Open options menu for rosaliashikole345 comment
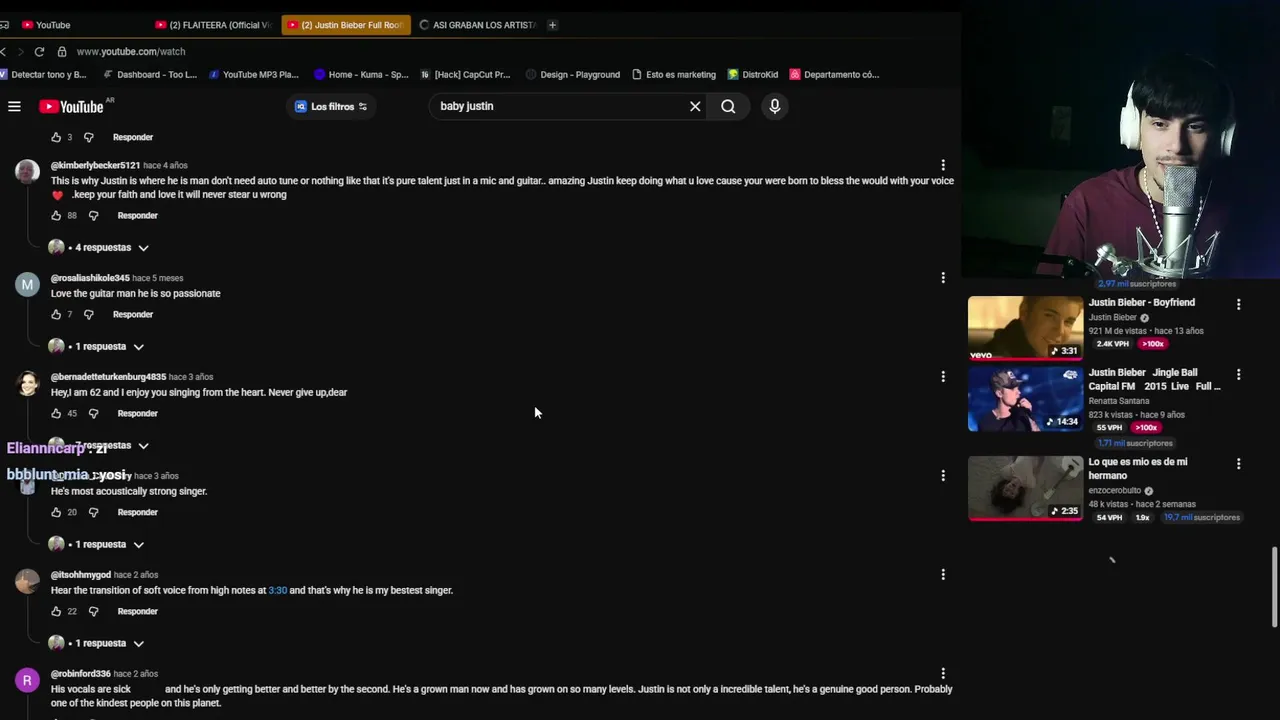The height and width of the screenshot is (720, 1280). 943,278
